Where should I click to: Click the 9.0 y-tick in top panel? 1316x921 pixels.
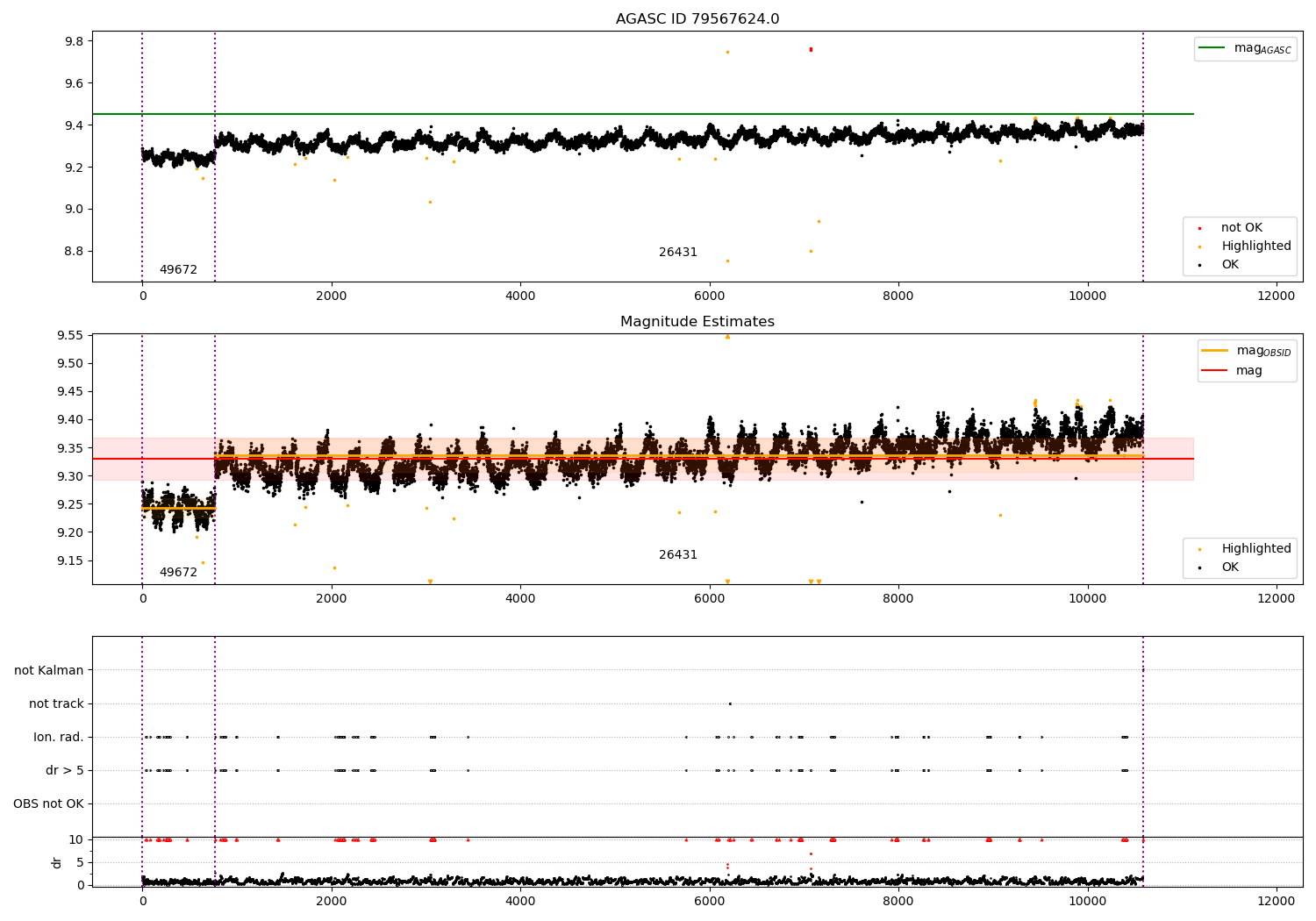tap(74, 210)
